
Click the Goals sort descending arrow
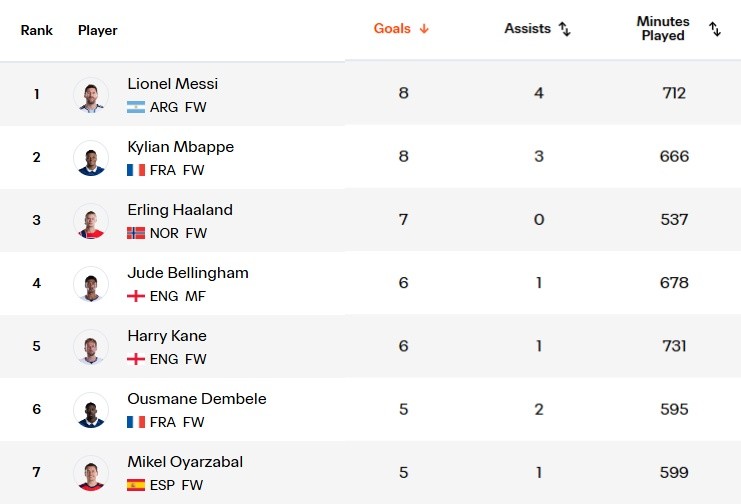[x=424, y=29]
